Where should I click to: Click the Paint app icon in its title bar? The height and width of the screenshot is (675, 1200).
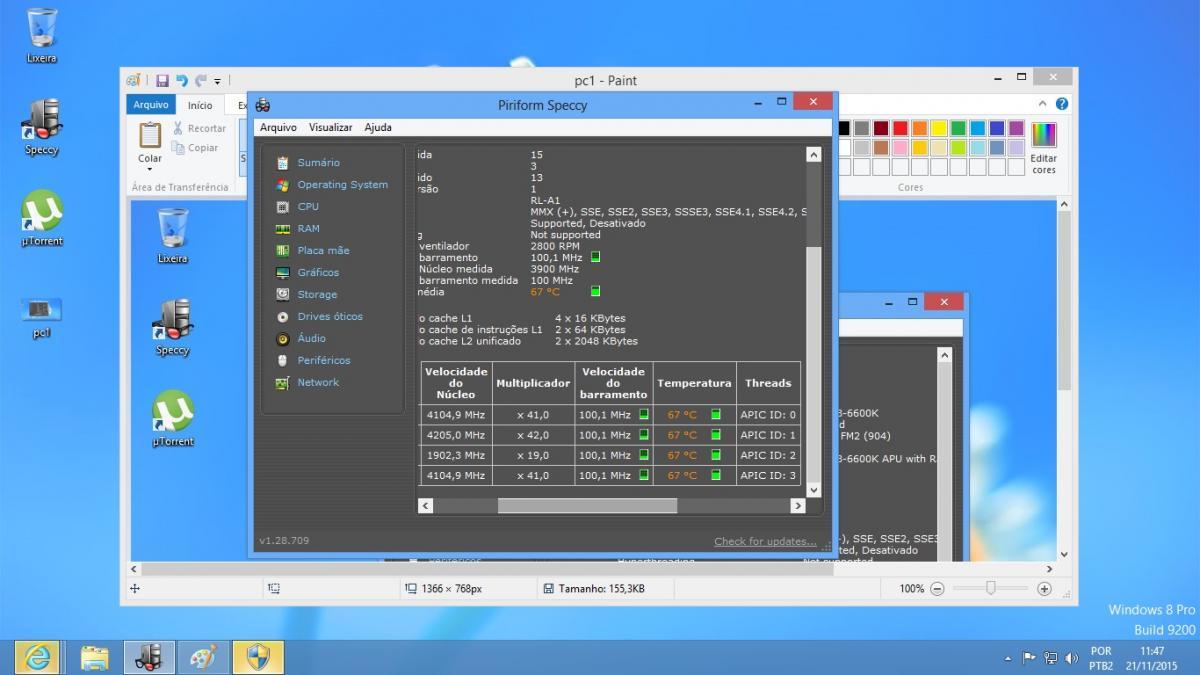(134, 80)
